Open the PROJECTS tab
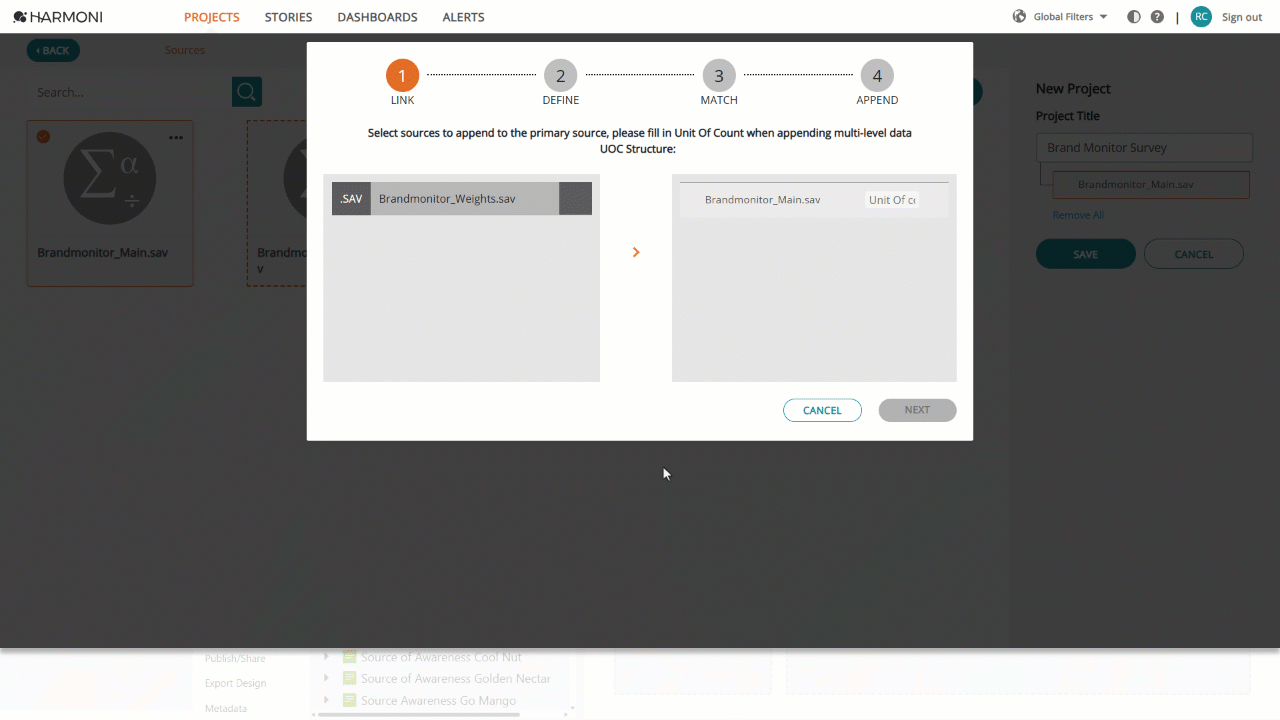Image resolution: width=1280 pixels, height=720 pixels. point(212,17)
